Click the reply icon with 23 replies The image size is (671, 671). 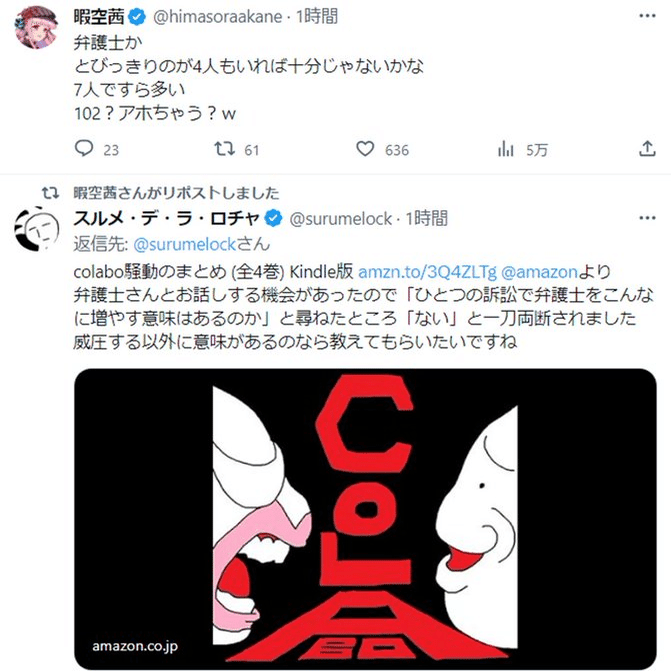pos(84,149)
